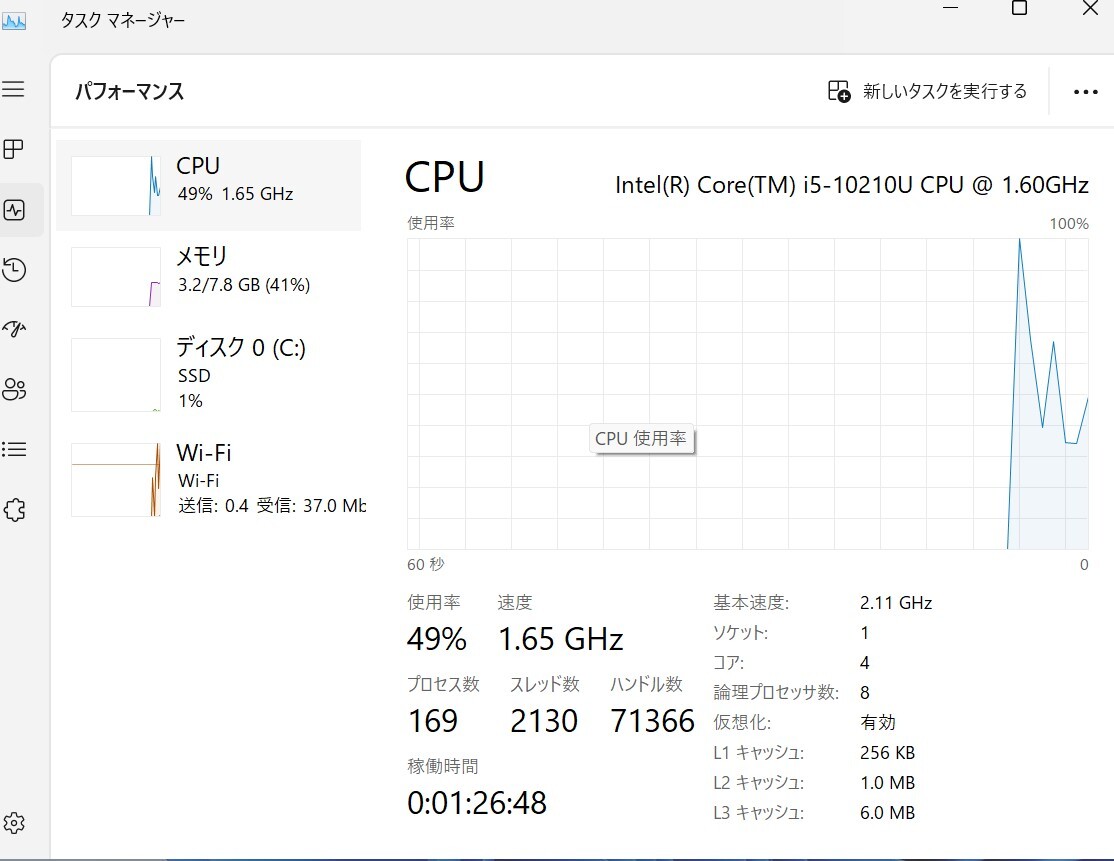Expand the navigation pane with the hamburger menu
This screenshot has width=1114, height=861.
click(14, 89)
